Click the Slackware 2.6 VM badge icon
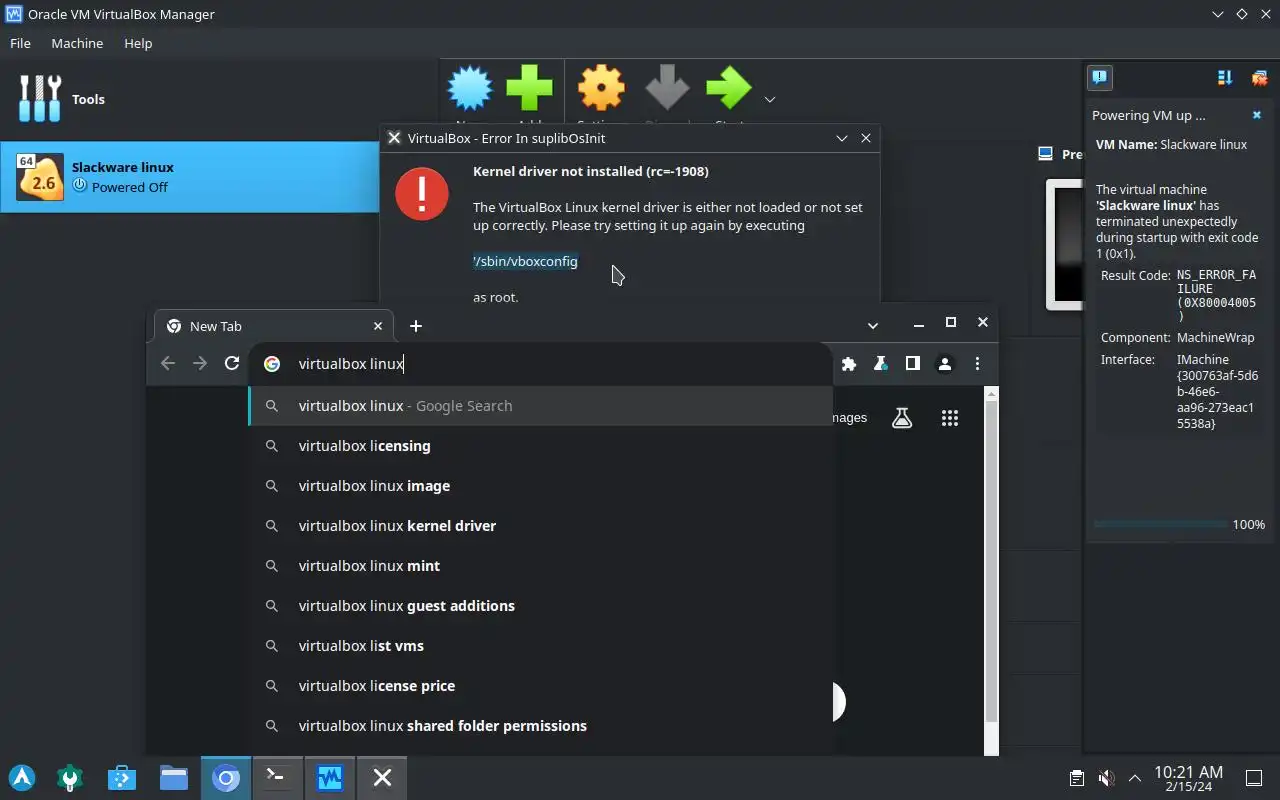Viewport: 1280px width, 800px height. tap(41, 177)
